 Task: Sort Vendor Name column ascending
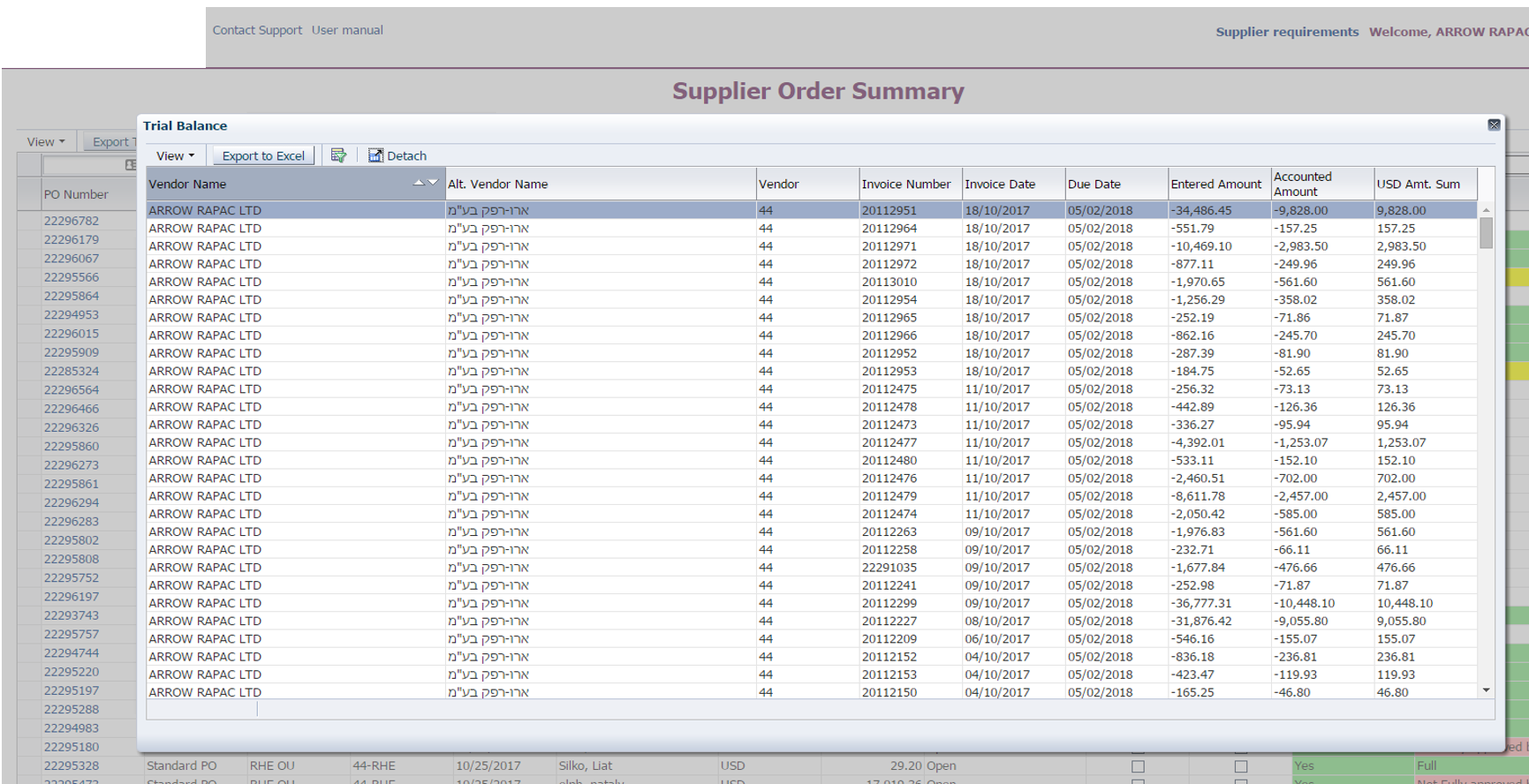pos(419,183)
